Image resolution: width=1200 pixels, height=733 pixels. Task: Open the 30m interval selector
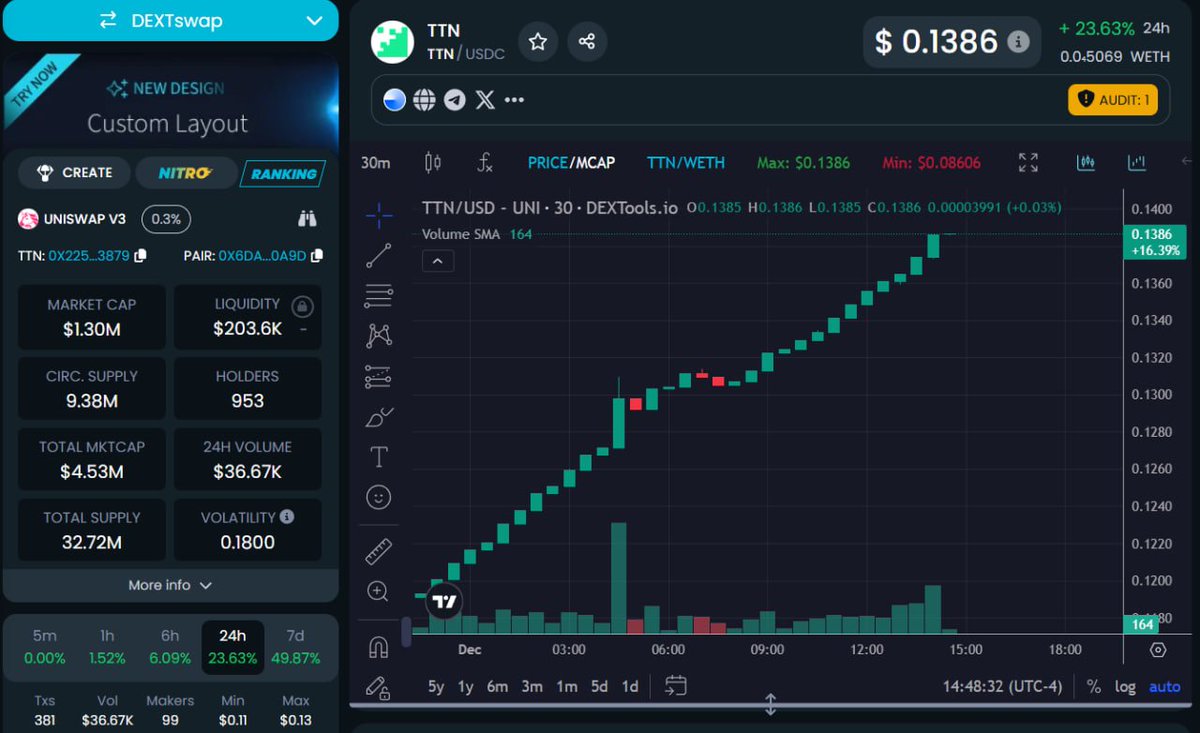375,162
